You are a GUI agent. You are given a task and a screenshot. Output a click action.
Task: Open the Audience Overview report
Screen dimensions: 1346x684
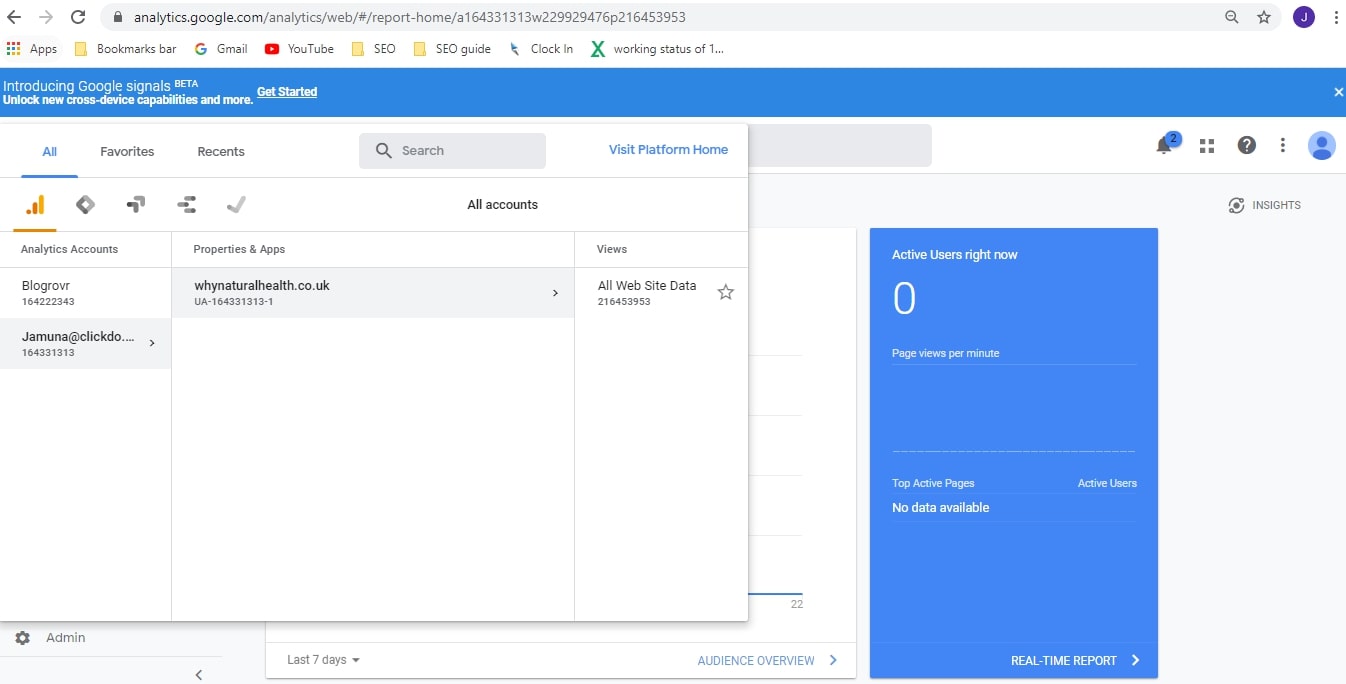[755, 660]
